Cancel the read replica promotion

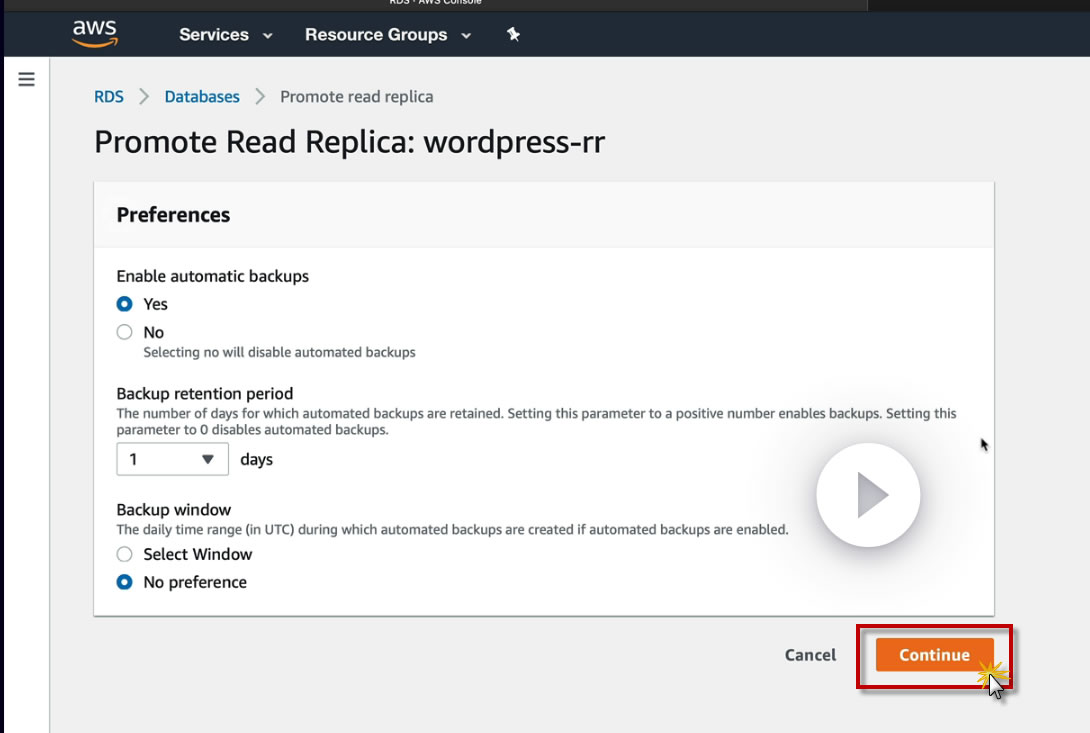pyautogui.click(x=810, y=655)
